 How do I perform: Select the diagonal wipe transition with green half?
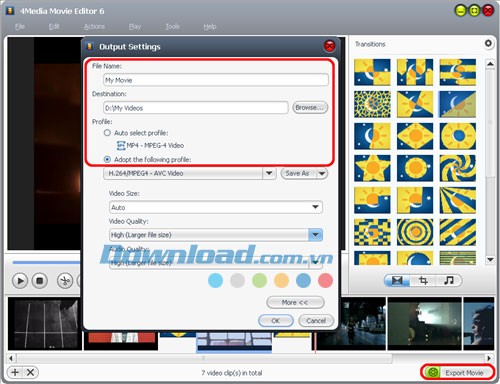pyautogui.click(x=458, y=104)
